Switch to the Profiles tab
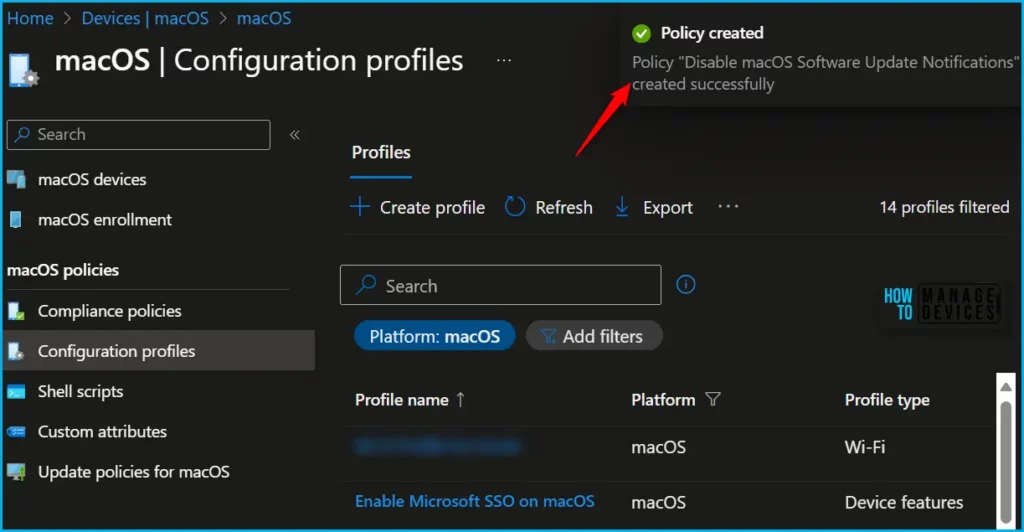 (381, 153)
